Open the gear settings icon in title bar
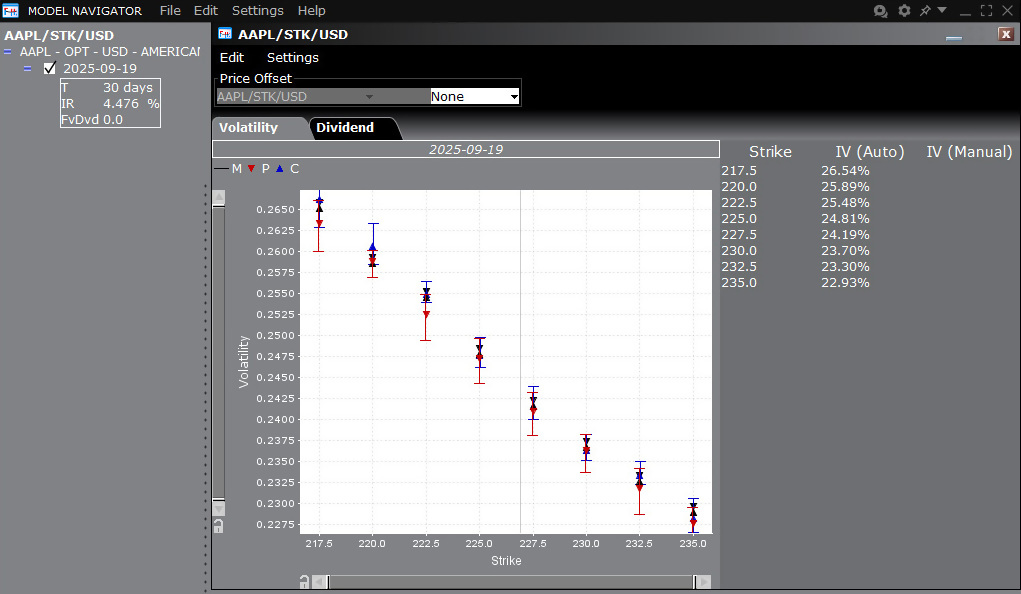Viewport: 1021px width, 594px height. point(904,11)
